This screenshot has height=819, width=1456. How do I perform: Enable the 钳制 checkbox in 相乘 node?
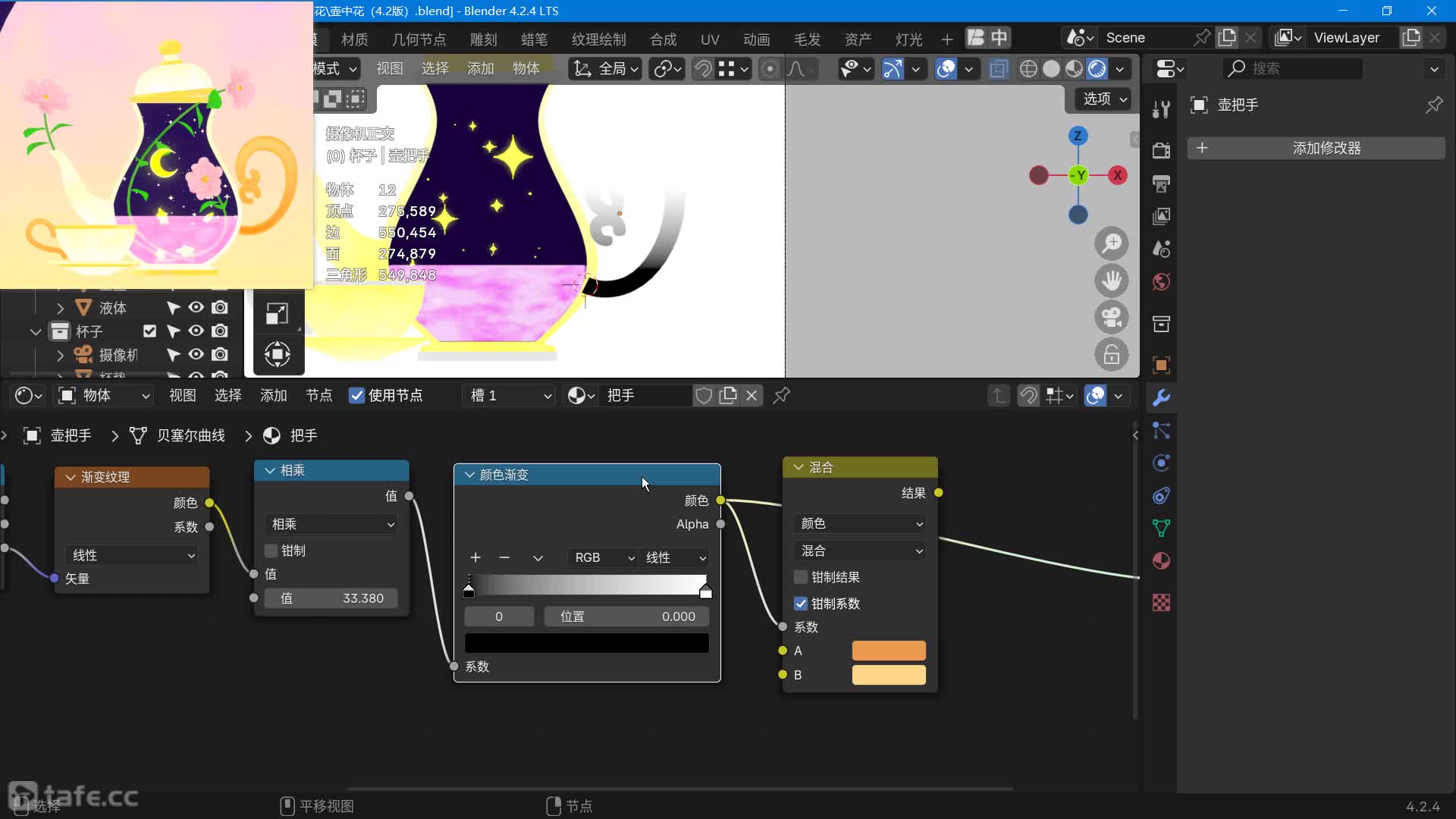pos(271,551)
